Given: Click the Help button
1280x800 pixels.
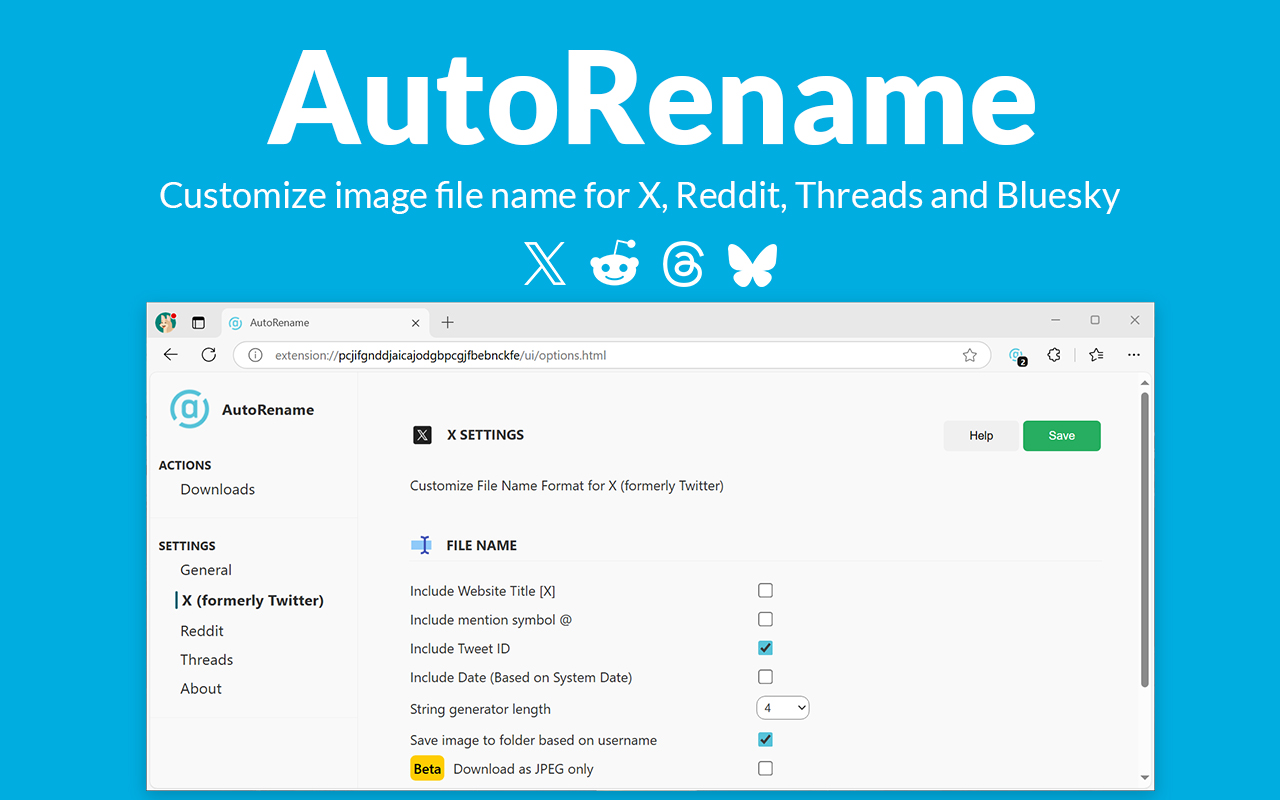Looking at the screenshot, I should point(981,435).
